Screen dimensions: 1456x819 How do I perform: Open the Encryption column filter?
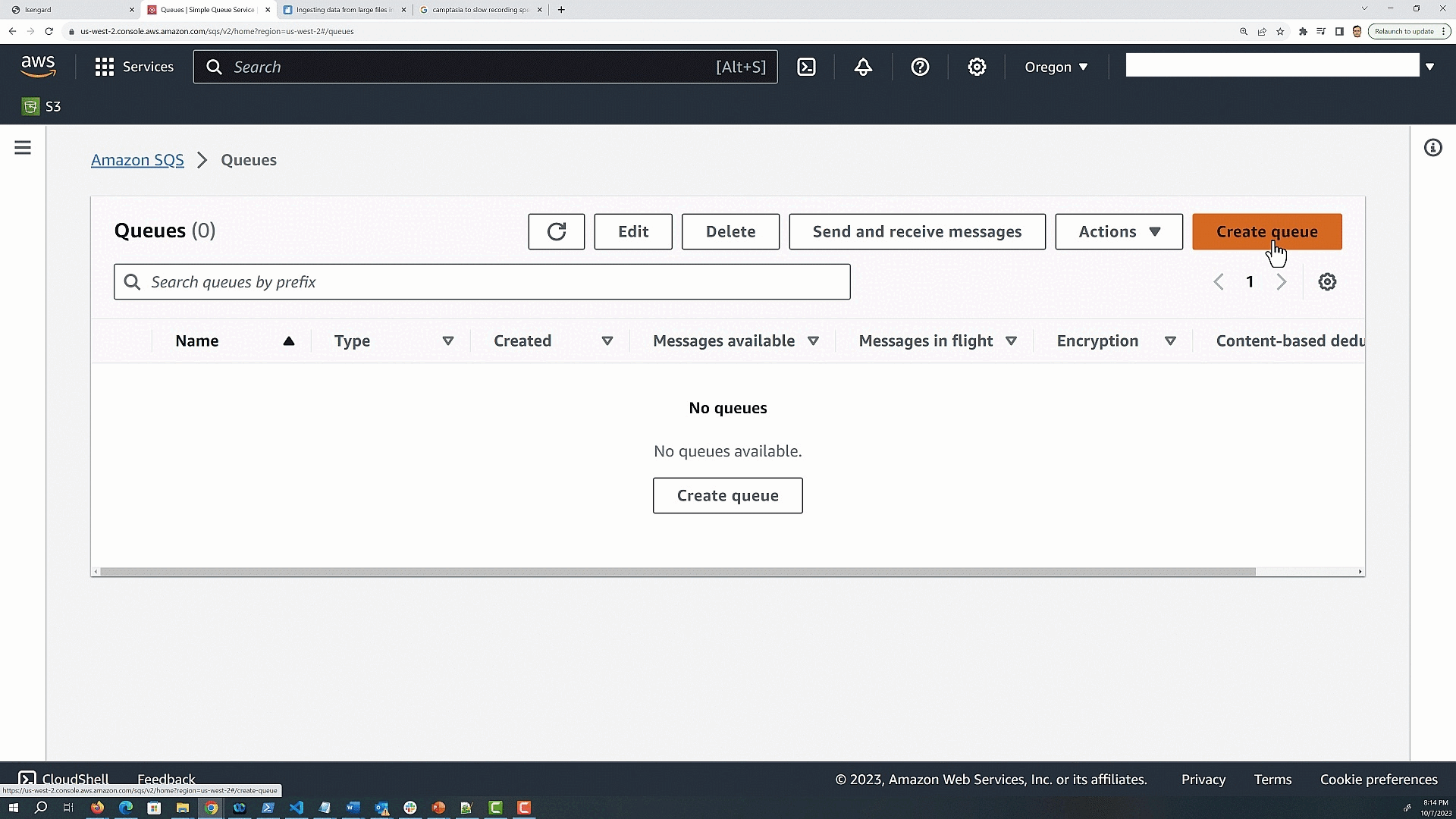(x=1170, y=340)
